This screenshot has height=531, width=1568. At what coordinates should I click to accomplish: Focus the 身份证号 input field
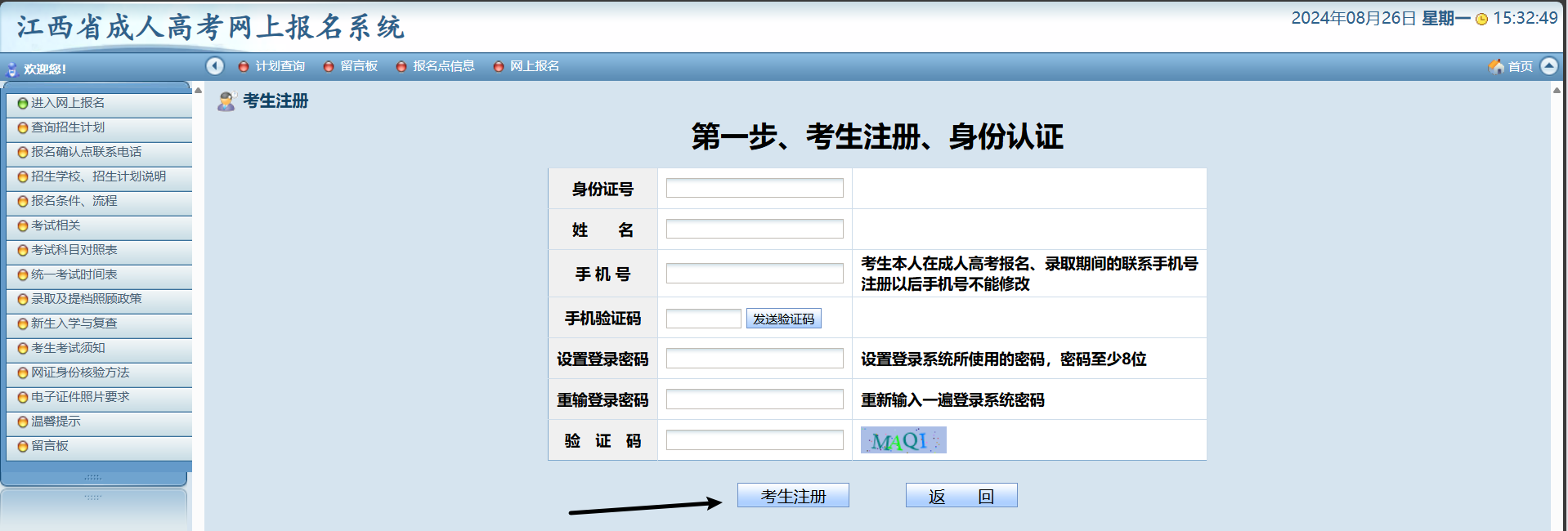[x=754, y=189]
